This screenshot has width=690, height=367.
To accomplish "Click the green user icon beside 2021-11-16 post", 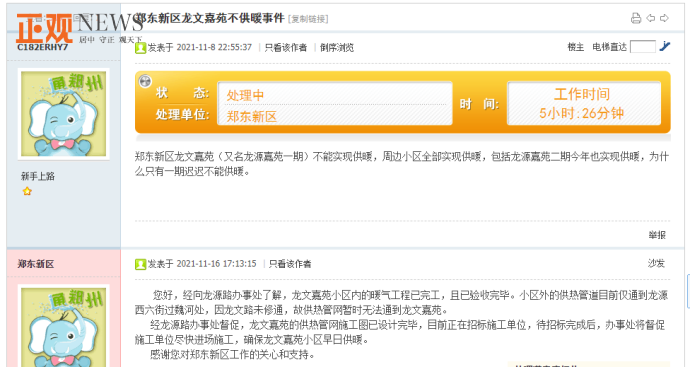I will point(140,264).
